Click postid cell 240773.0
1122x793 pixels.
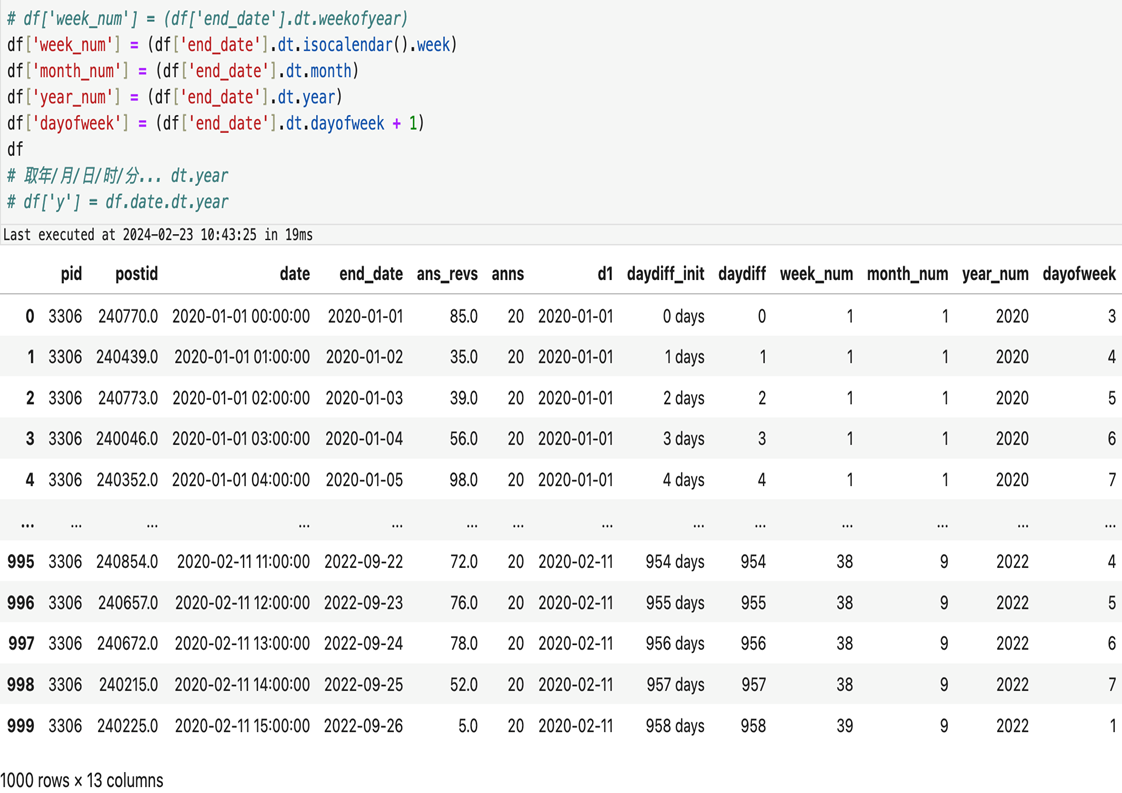(128, 398)
